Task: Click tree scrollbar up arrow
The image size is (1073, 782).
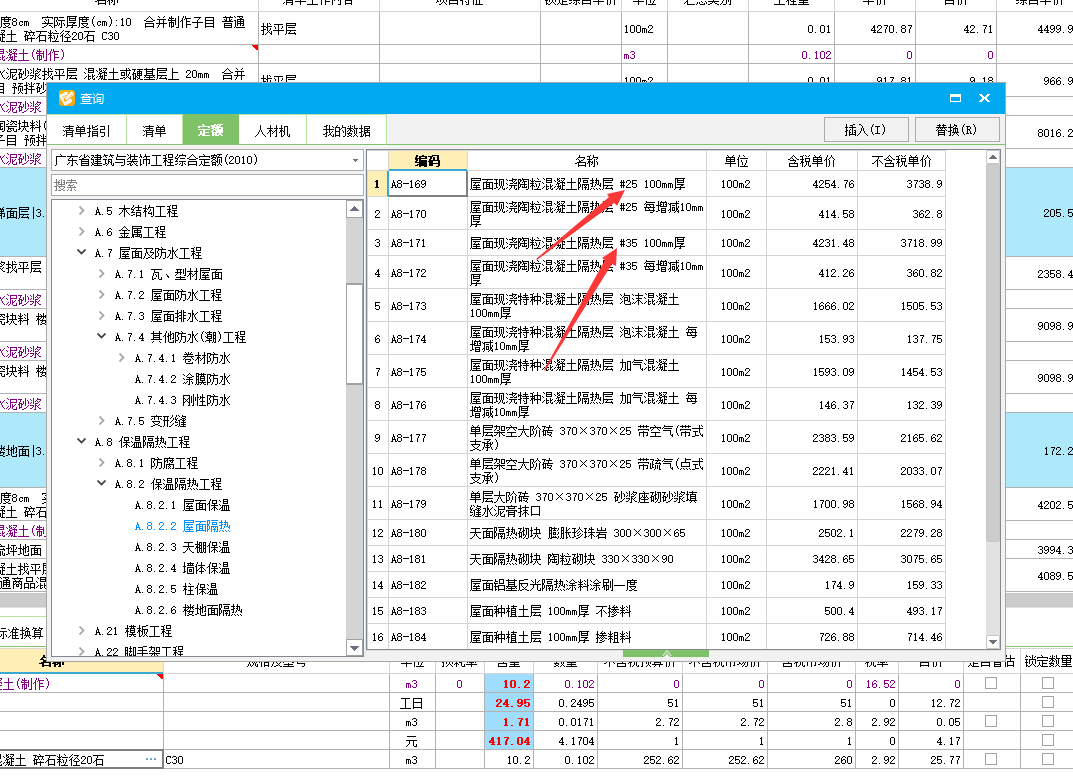Action: [x=354, y=209]
